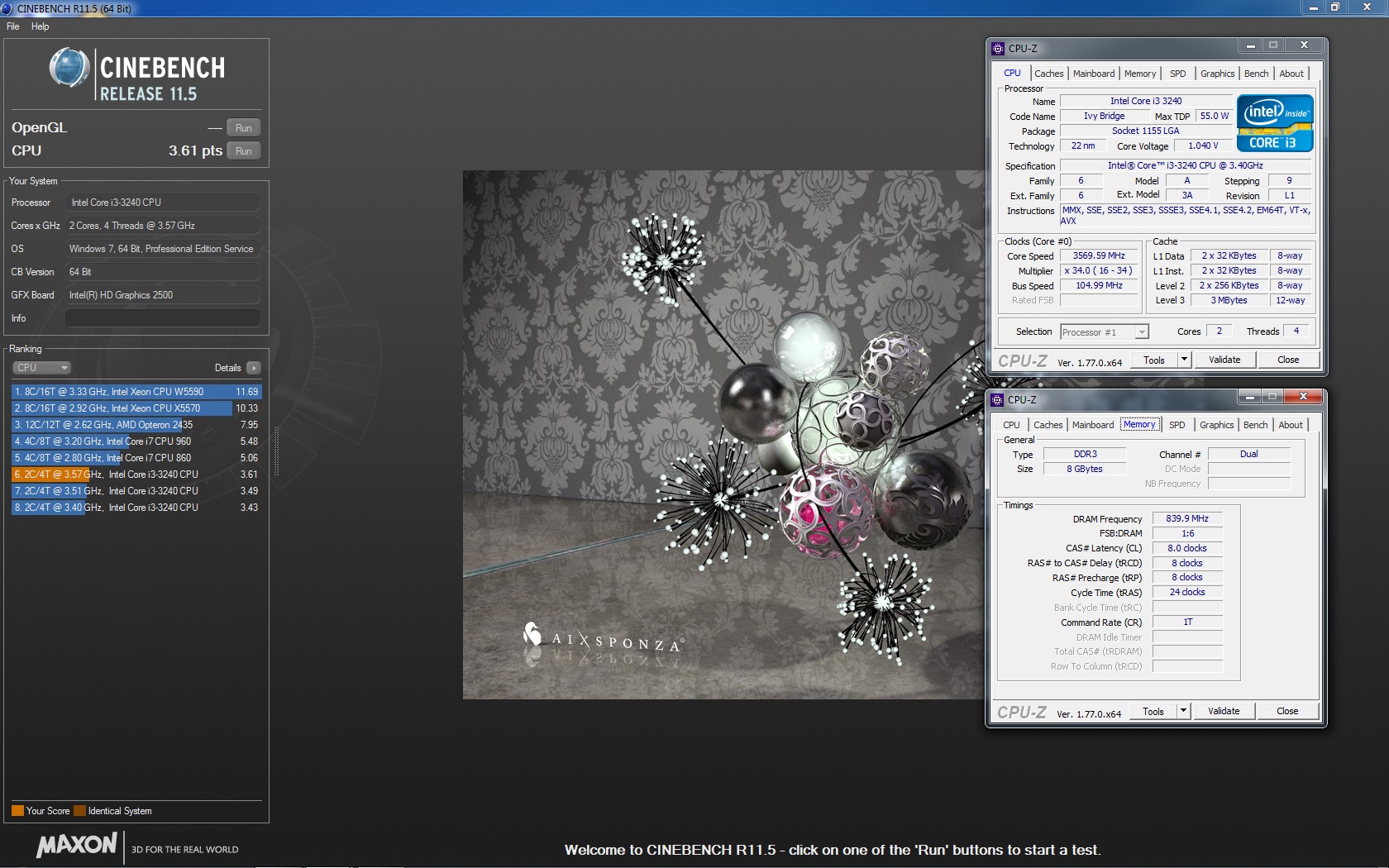This screenshot has height=868, width=1389.
Task: Switch to Bench tab in top CPU-Z window
Action: click(x=1256, y=74)
